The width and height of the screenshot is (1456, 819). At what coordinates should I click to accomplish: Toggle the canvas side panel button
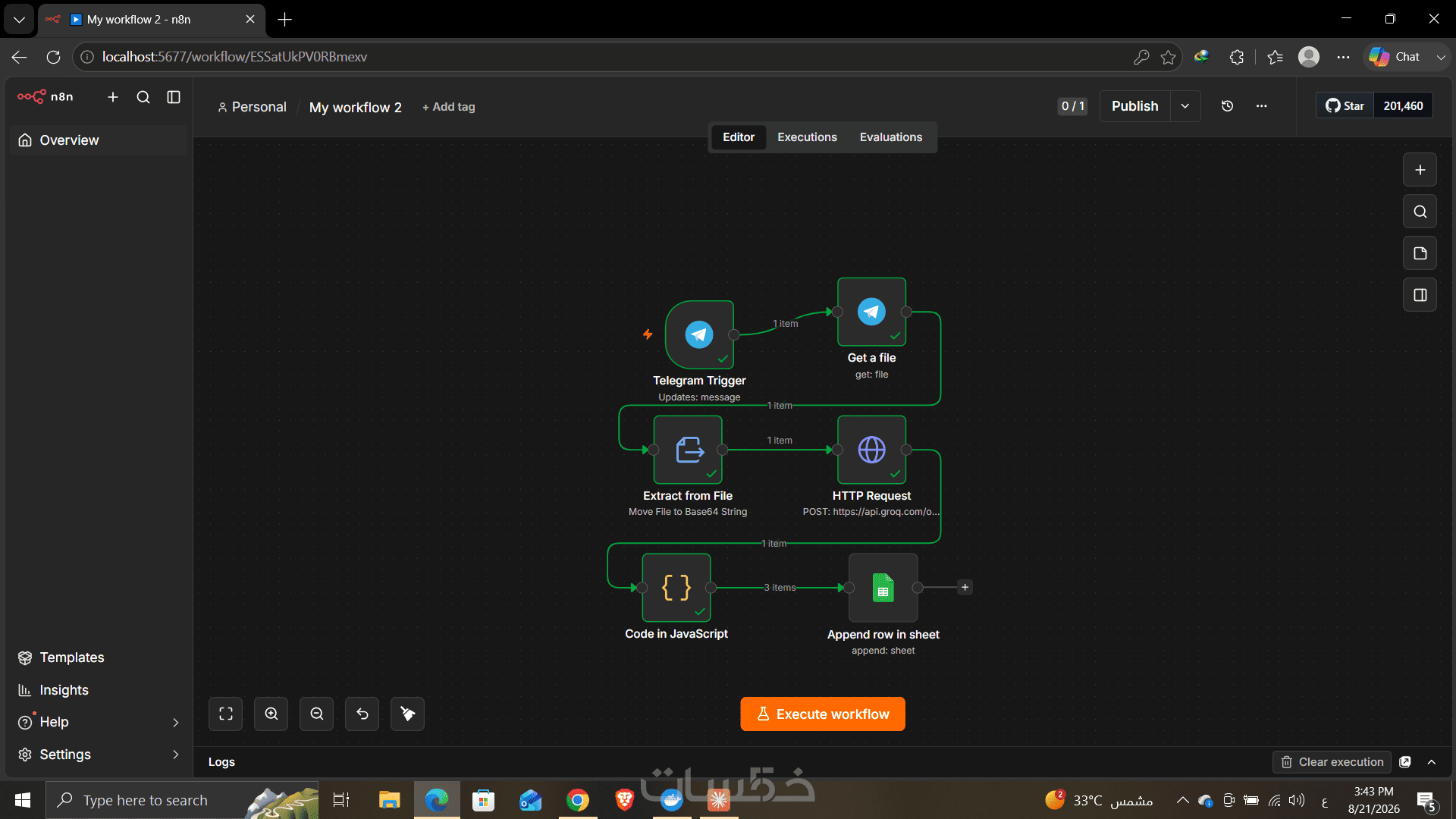click(x=1420, y=295)
